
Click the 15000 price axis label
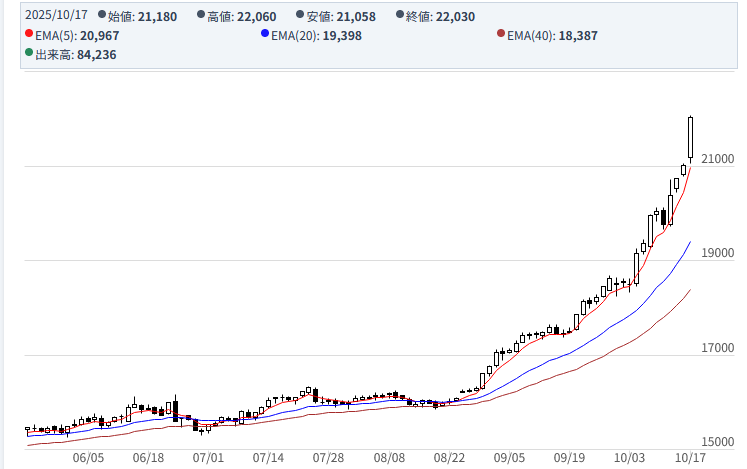click(717, 441)
